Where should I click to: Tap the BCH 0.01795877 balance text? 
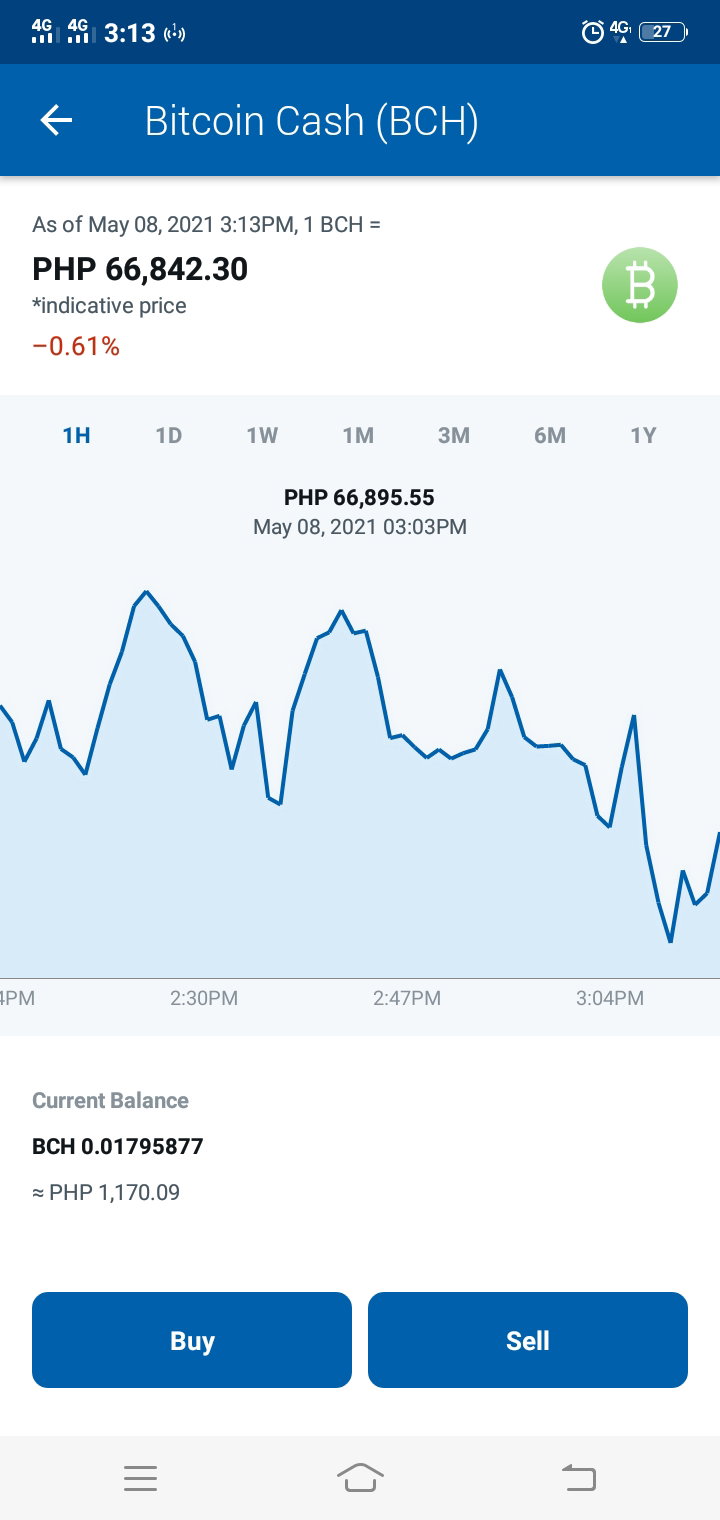pyautogui.click(x=118, y=1146)
